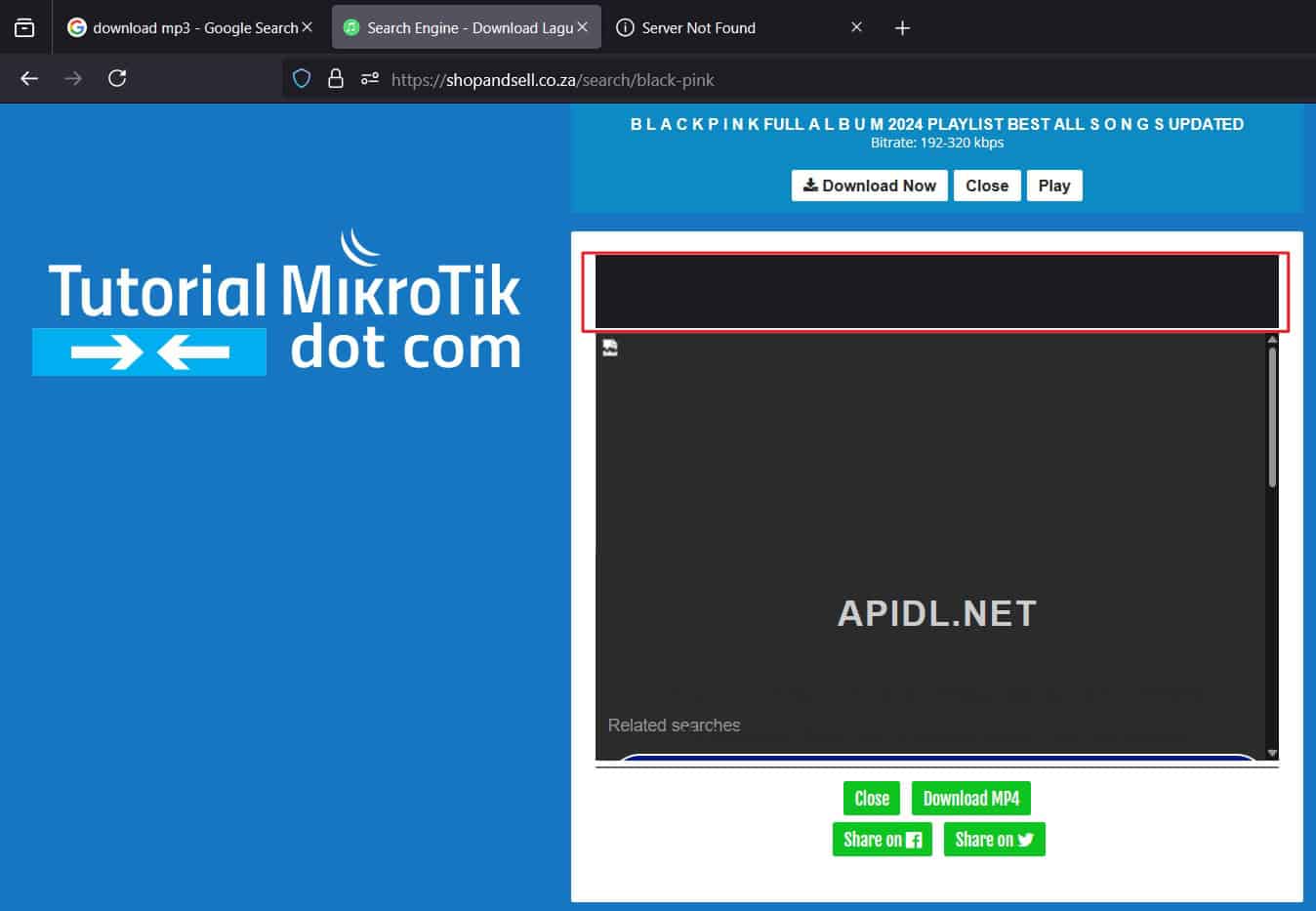Open the tracking protection shield icon
The width and height of the screenshot is (1316, 911).
pyautogui.click(x=302, y=78)
